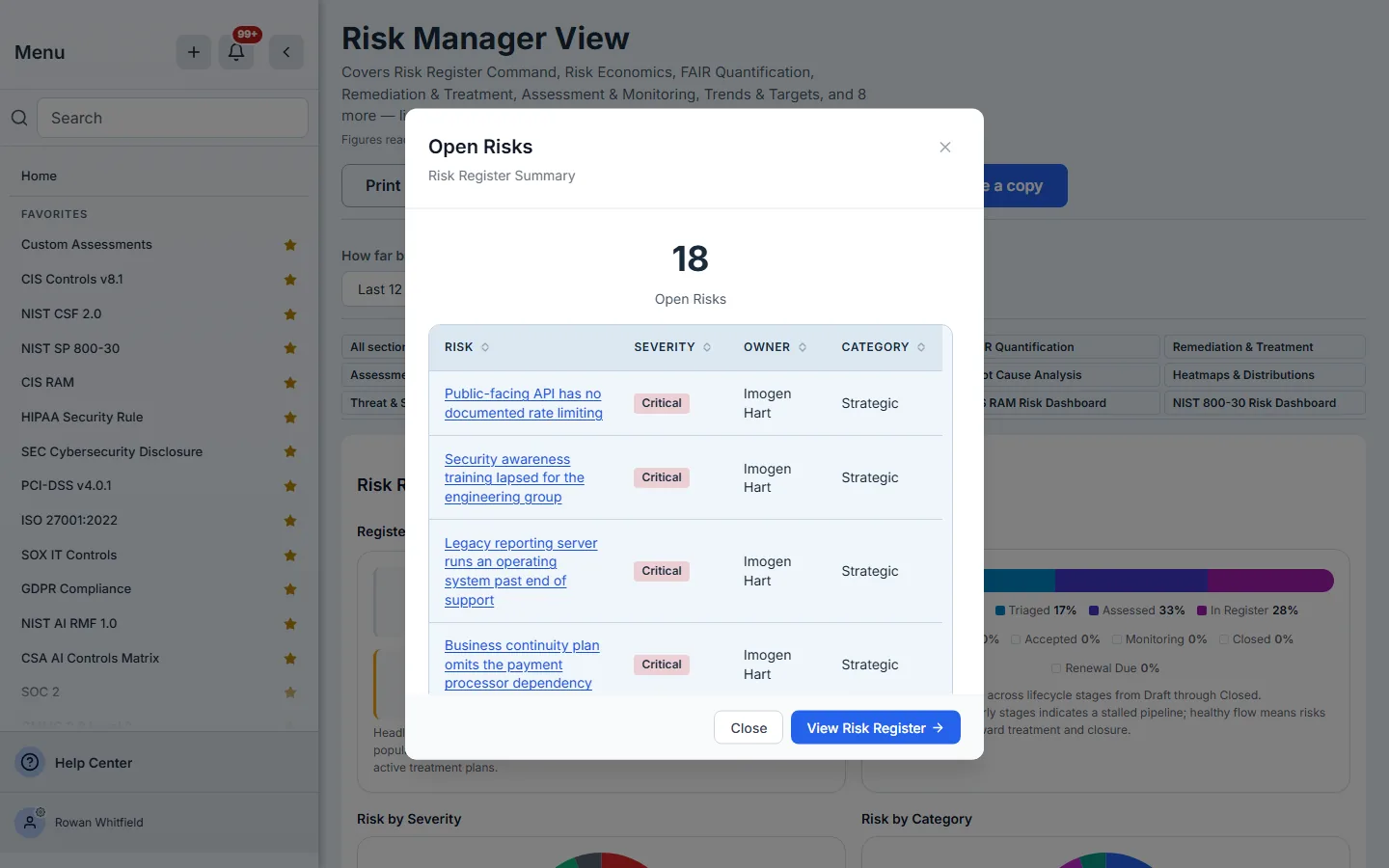The image size is (1389, 868).
Task: Click the purple In Register progress bar segment
Action: 1270,581
